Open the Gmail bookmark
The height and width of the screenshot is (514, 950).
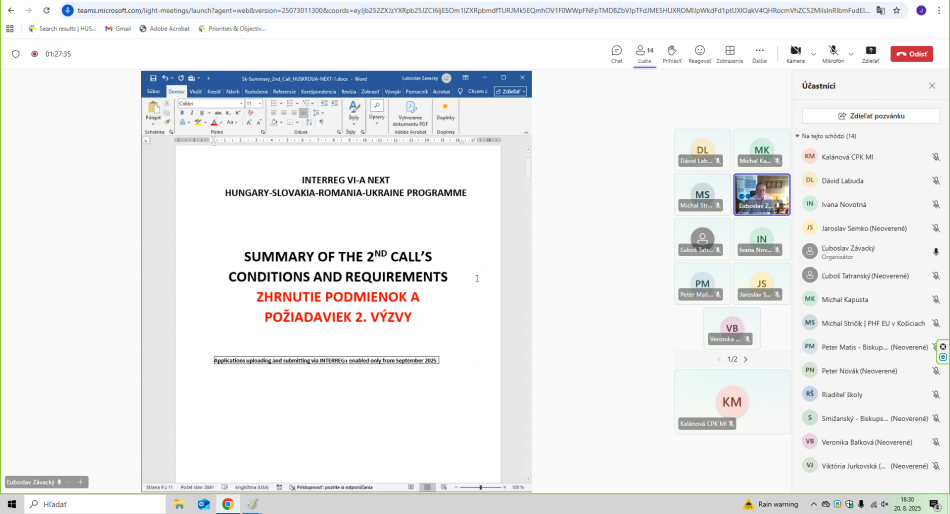point(117,29)
